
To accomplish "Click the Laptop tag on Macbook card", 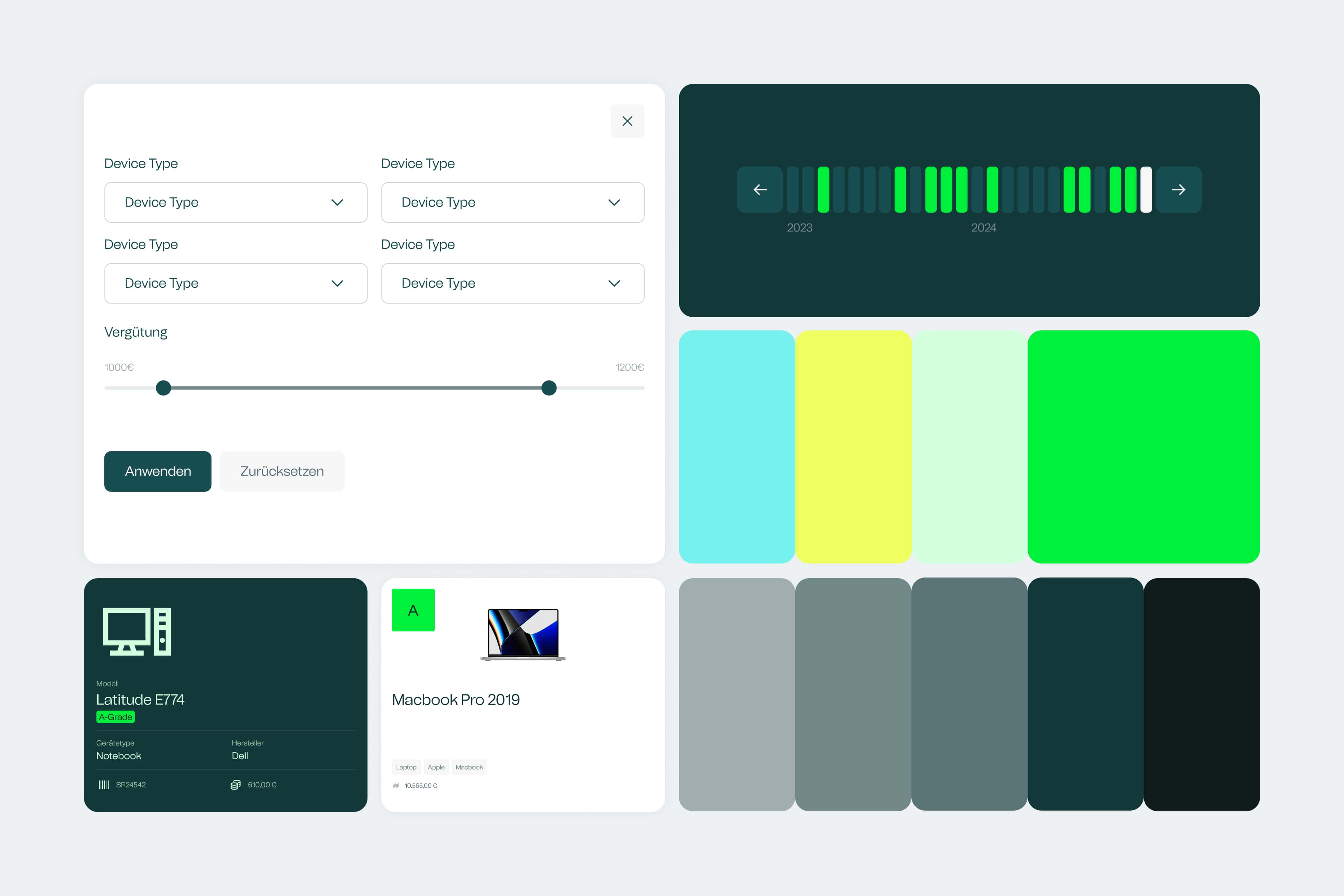I will pos(406,768).
